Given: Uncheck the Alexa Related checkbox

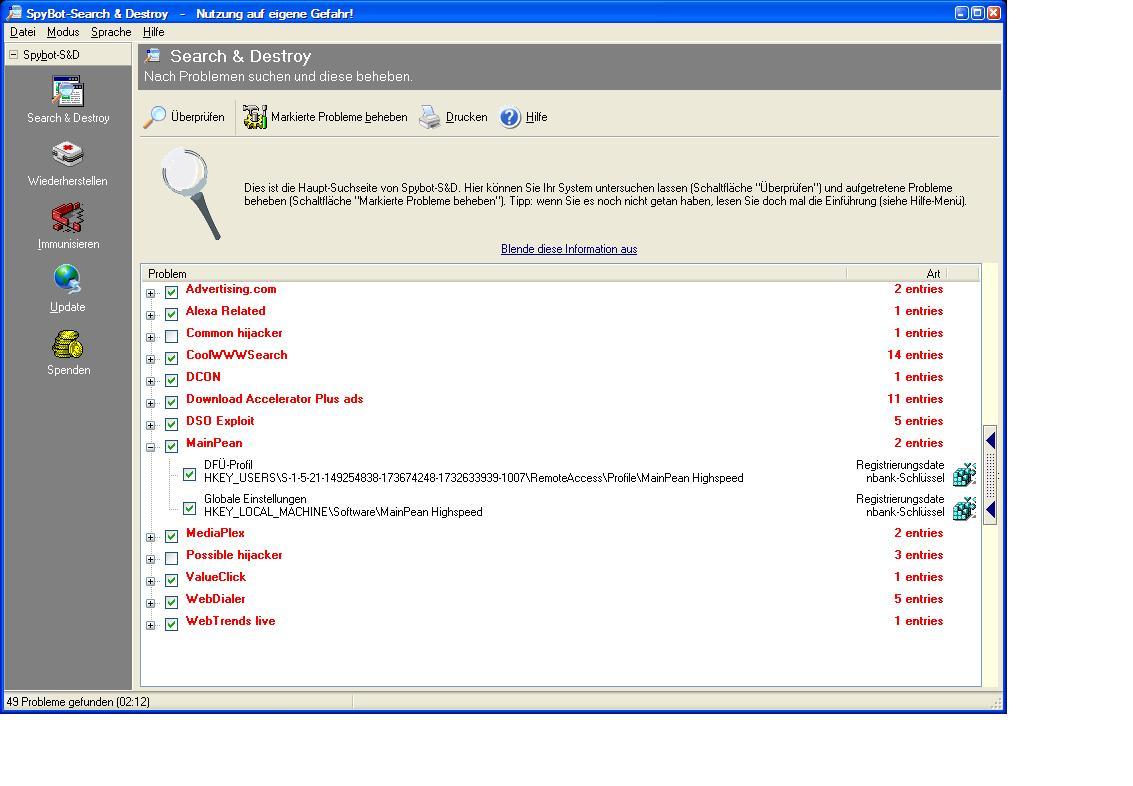Looking at the screenshot, I should click(x=171, y=314).
